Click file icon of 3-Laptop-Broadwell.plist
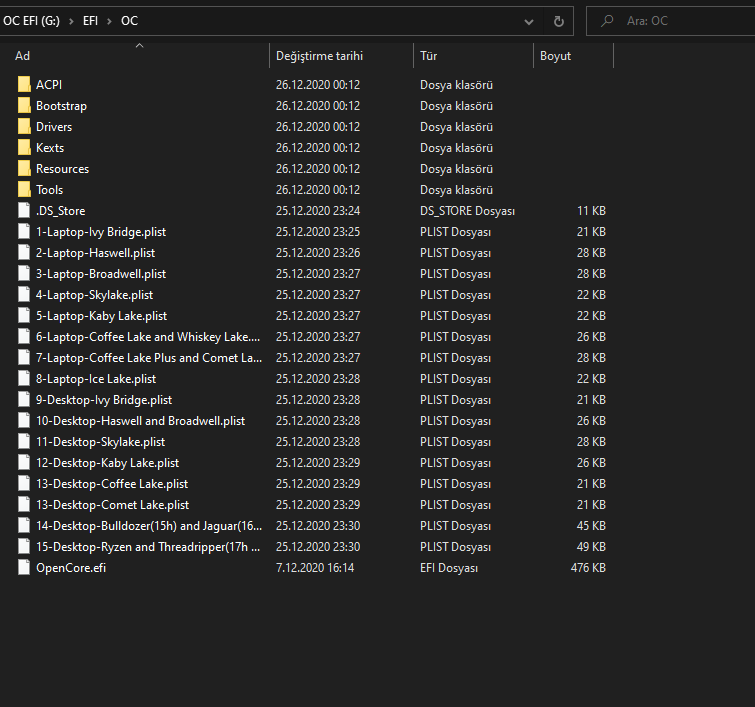The height and width of the screenshot is (707, 755). 24,274
